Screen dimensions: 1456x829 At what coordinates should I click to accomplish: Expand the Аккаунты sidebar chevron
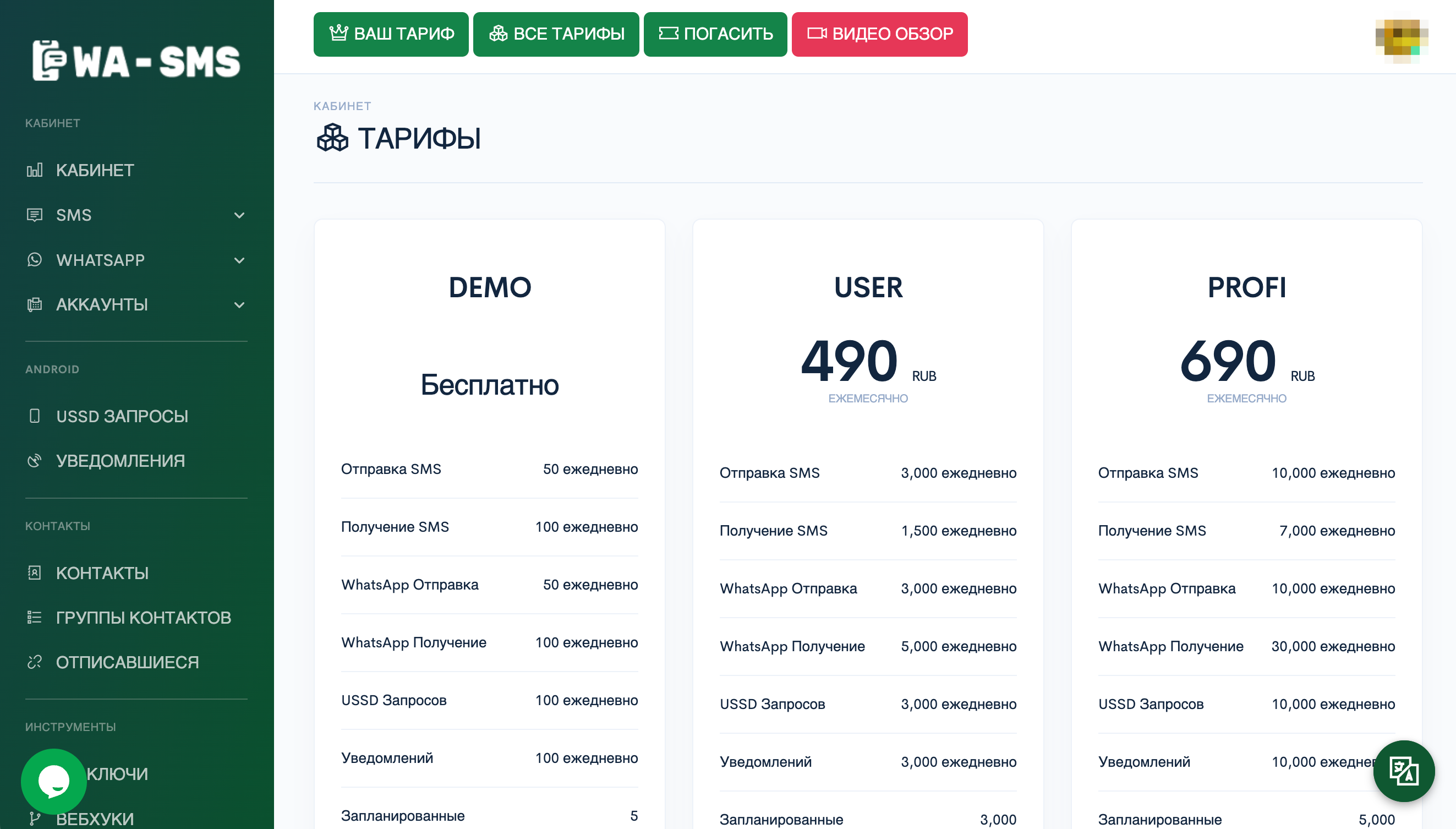pos(239,304)
